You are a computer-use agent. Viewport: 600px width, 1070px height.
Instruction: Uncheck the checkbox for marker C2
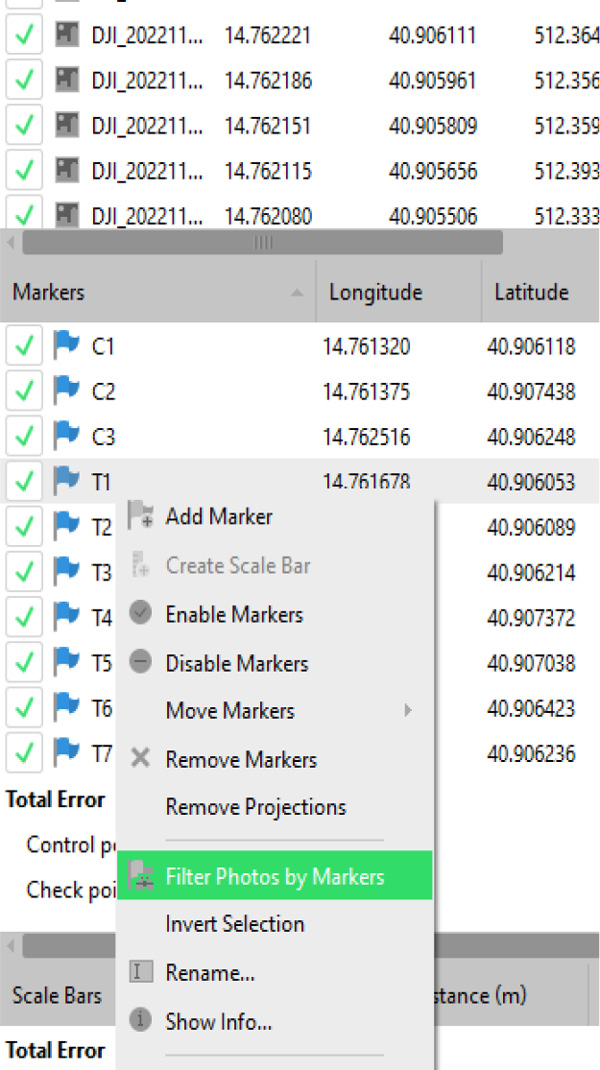pyautogui.click(x=24, y=392)
